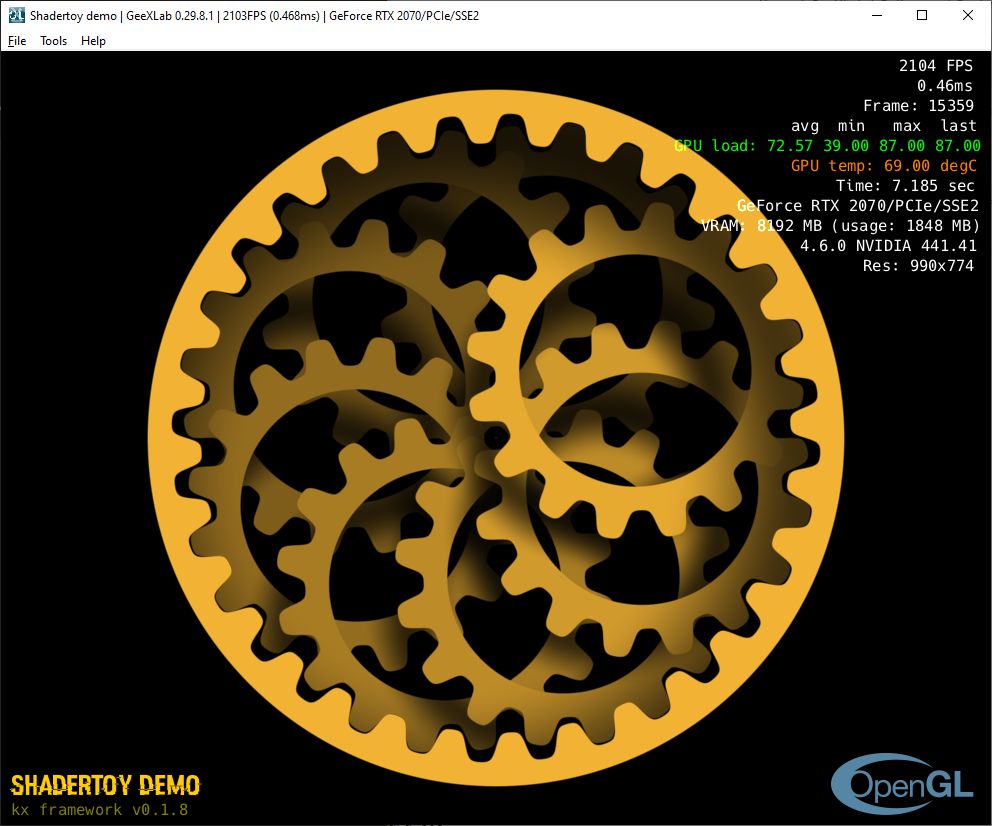This screenshot has height=826, width=992.
Task: Open the Help menu
Action: [x=93, y=40]
